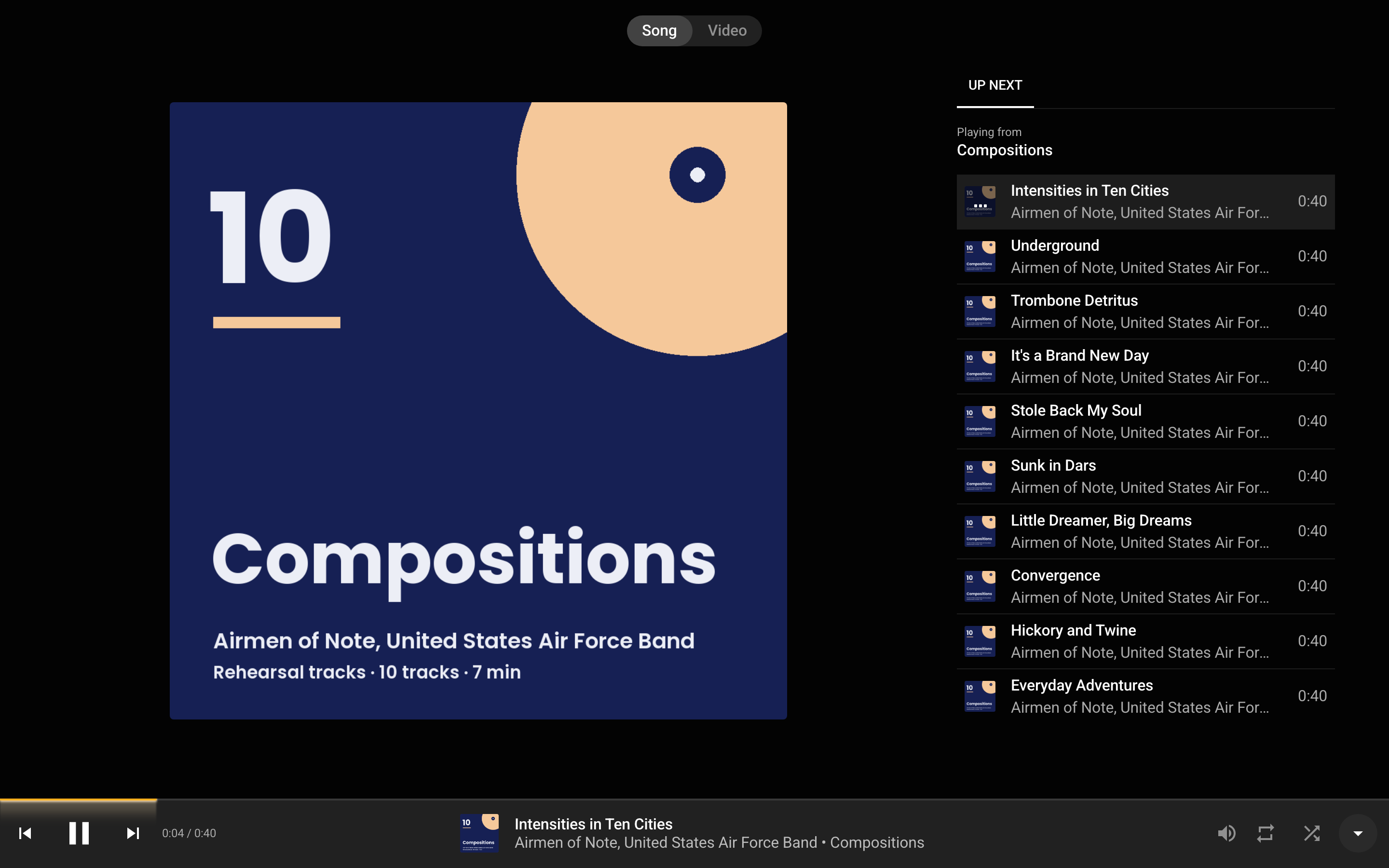The image size is (1389, 868).
Task: Click the 0:40 duration of Trombone Detritus
Action: click(x=1312, y=311)
